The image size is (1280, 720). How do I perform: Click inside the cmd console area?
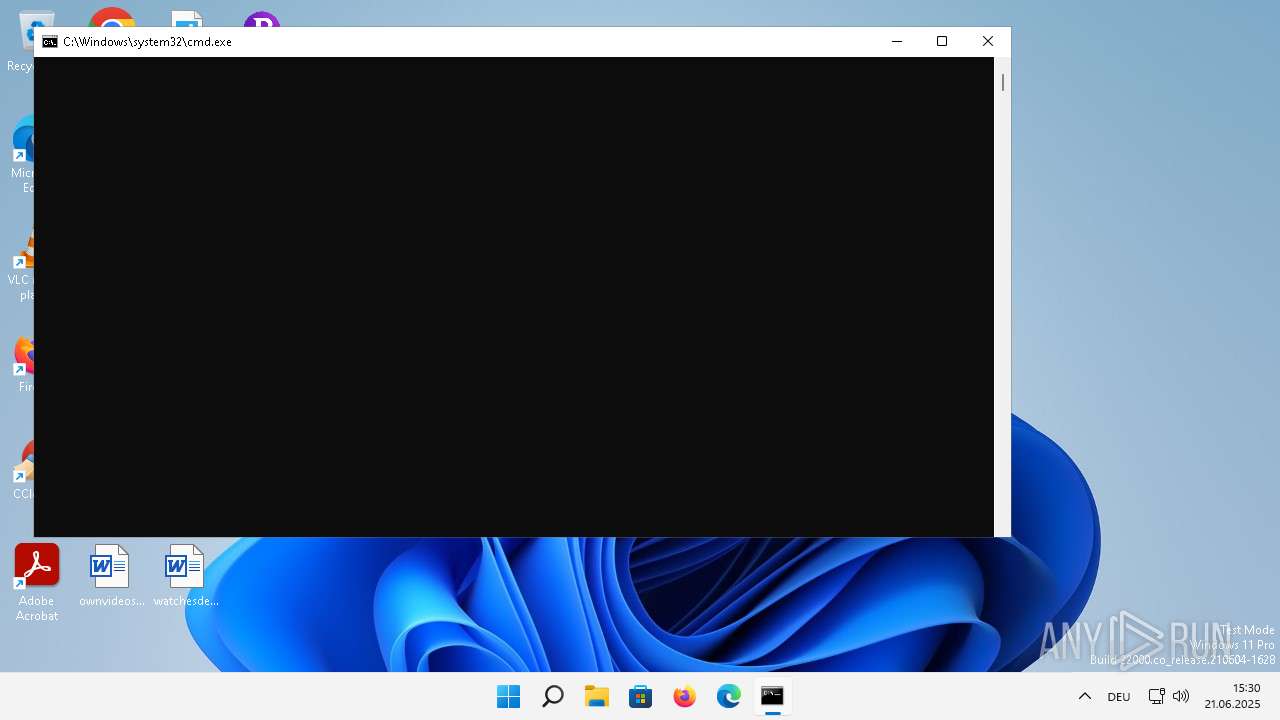point(514,297)
